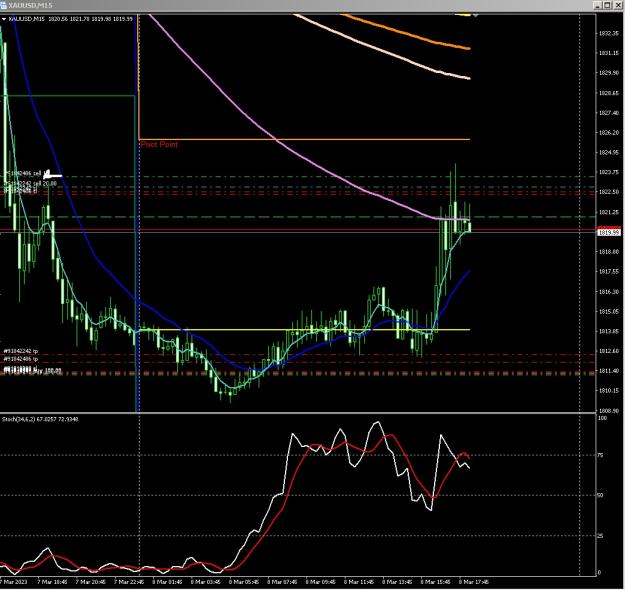This screenshot has width=625, height=590.
Task: Close the XAUUSD,M15 chart window
Action: click(617, 5)
